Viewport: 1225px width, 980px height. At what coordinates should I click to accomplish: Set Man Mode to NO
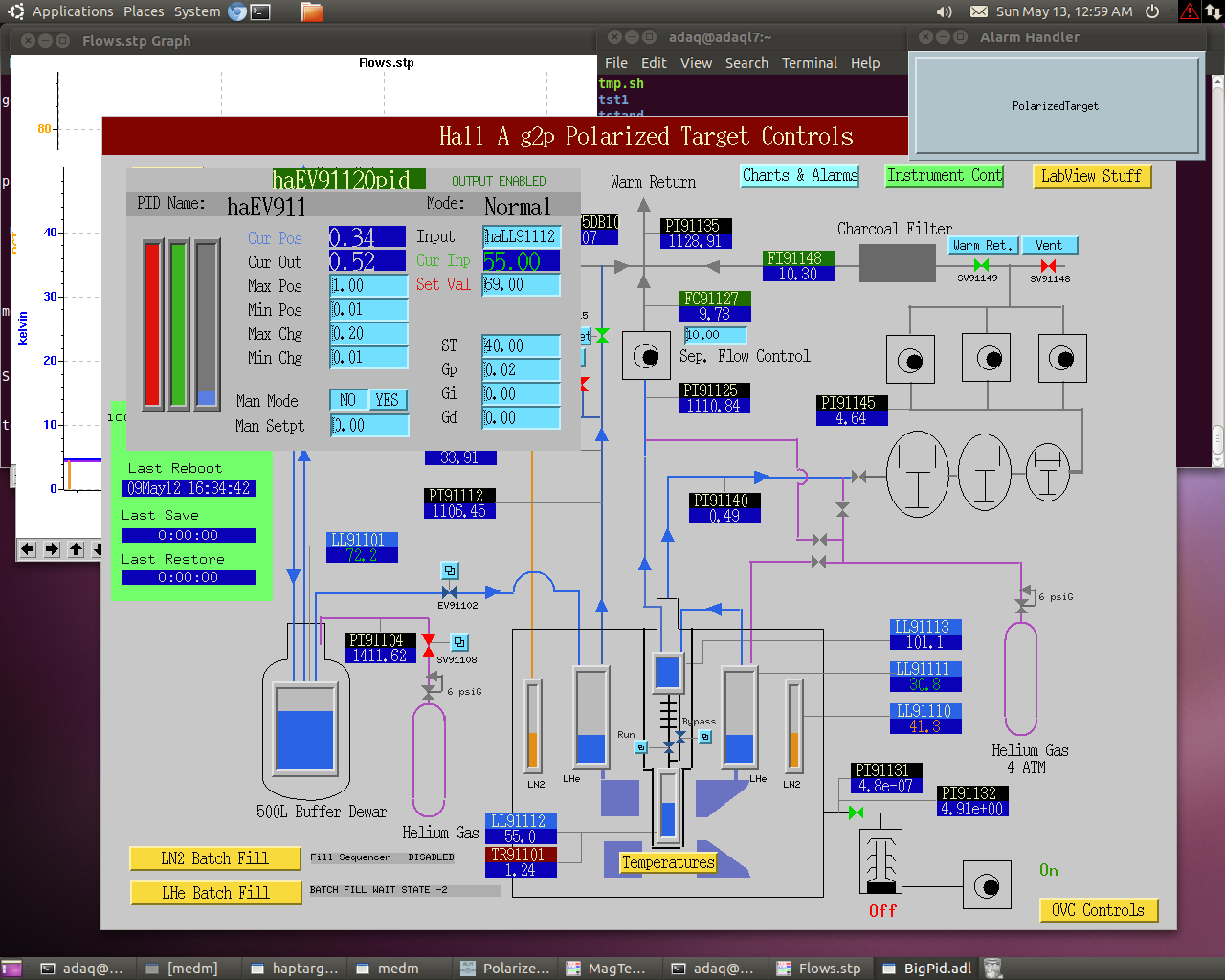pos(348,400)
